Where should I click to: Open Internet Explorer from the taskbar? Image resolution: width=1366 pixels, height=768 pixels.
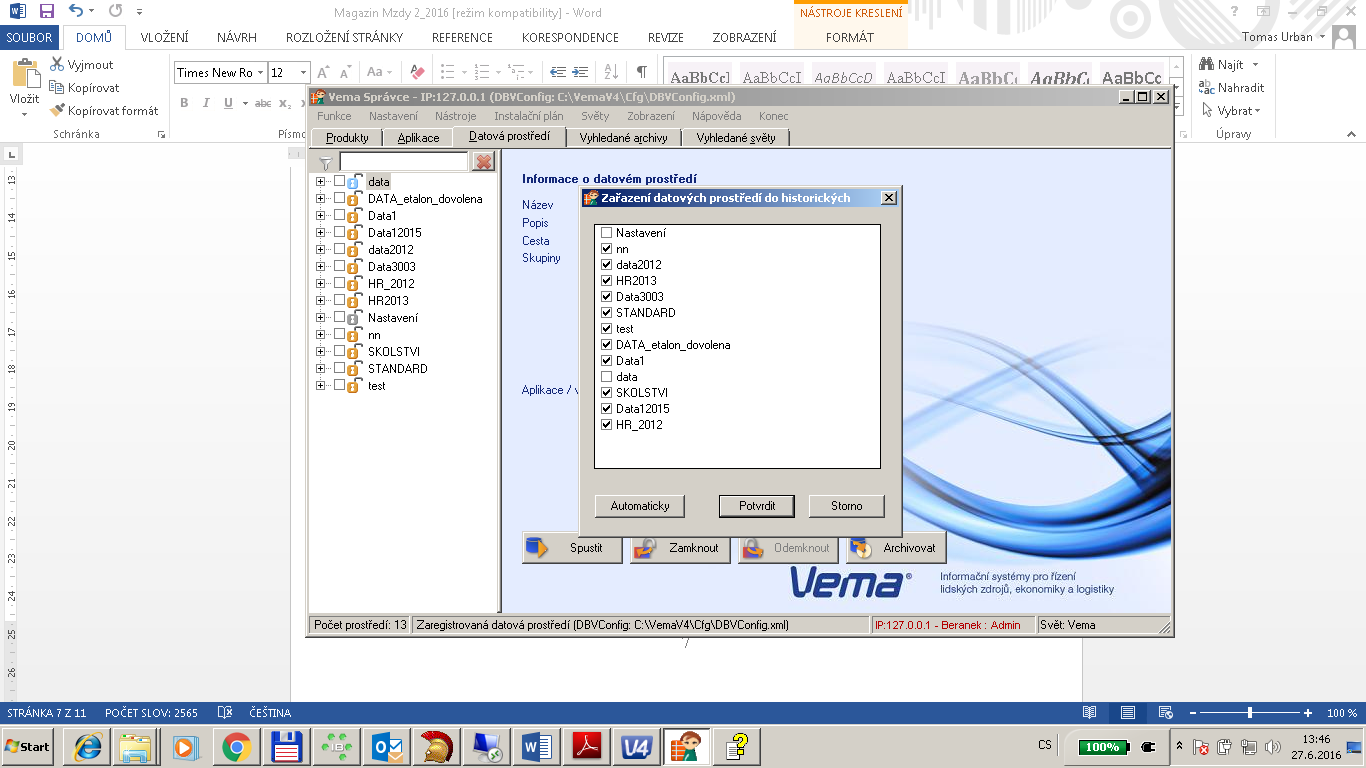(86, 747)
